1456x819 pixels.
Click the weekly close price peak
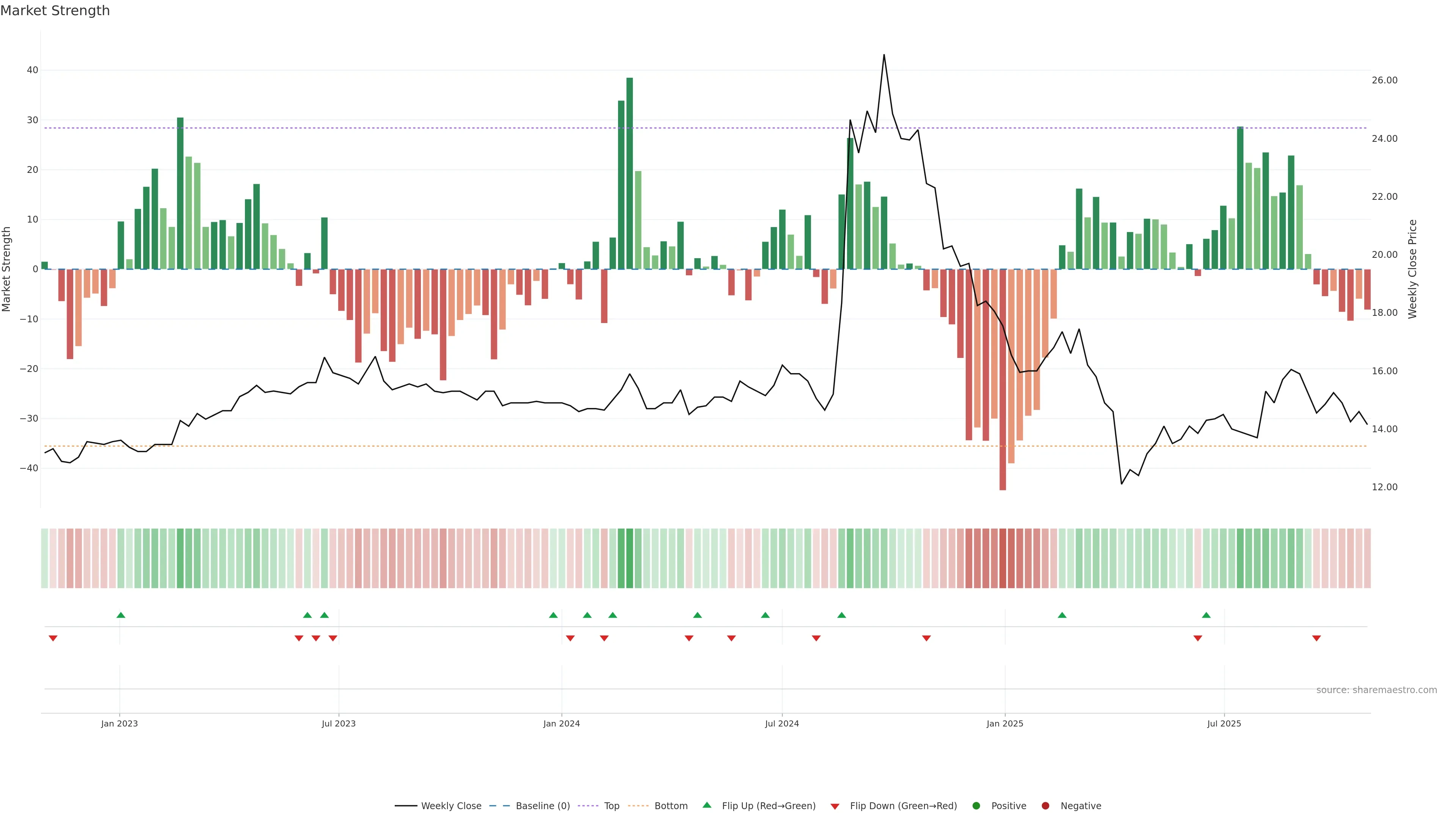tap(884, 55)
